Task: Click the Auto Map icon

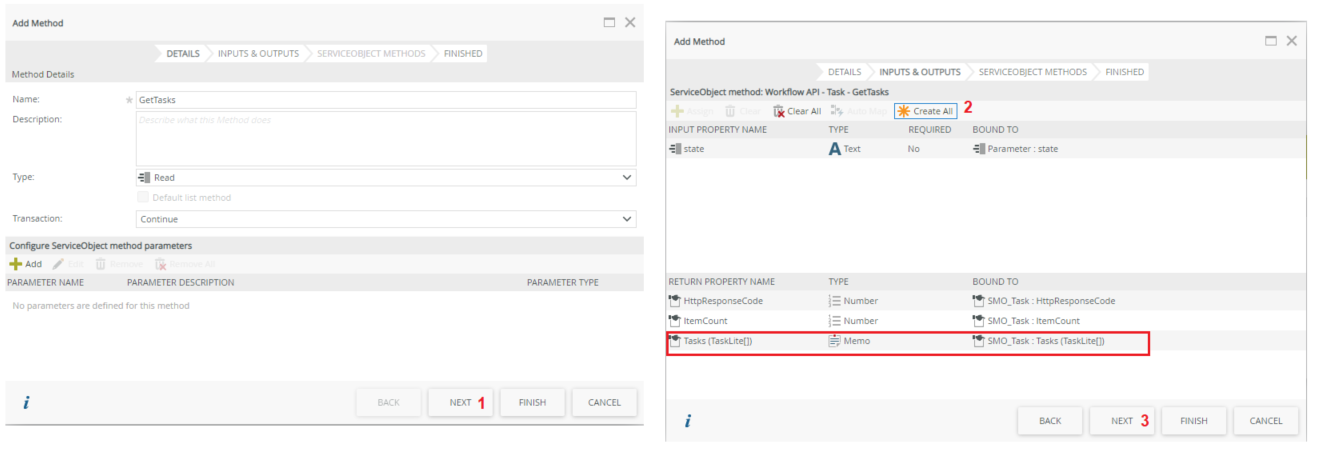Action: [x=836, y=111]
